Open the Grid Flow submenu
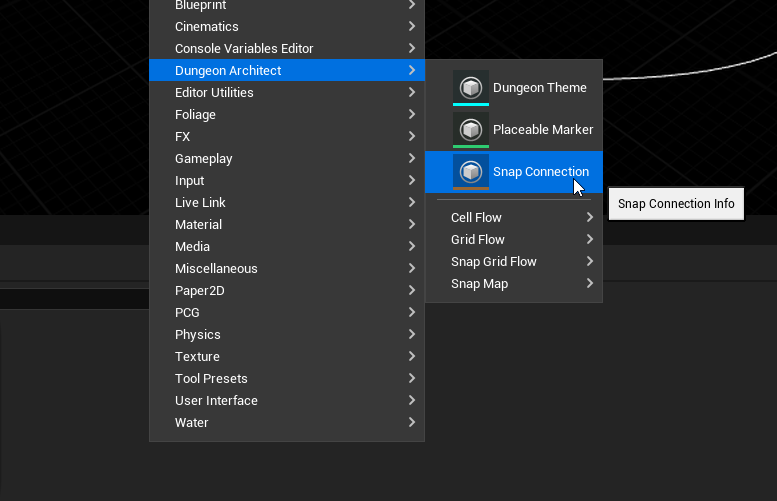This screenshot has width=777, height=501. [514, 239]
